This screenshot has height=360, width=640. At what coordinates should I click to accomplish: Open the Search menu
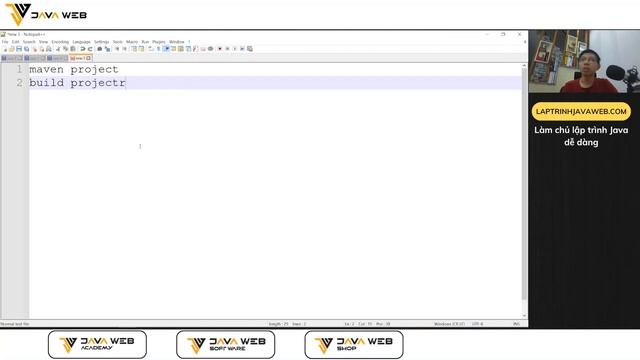click(29, 42)
